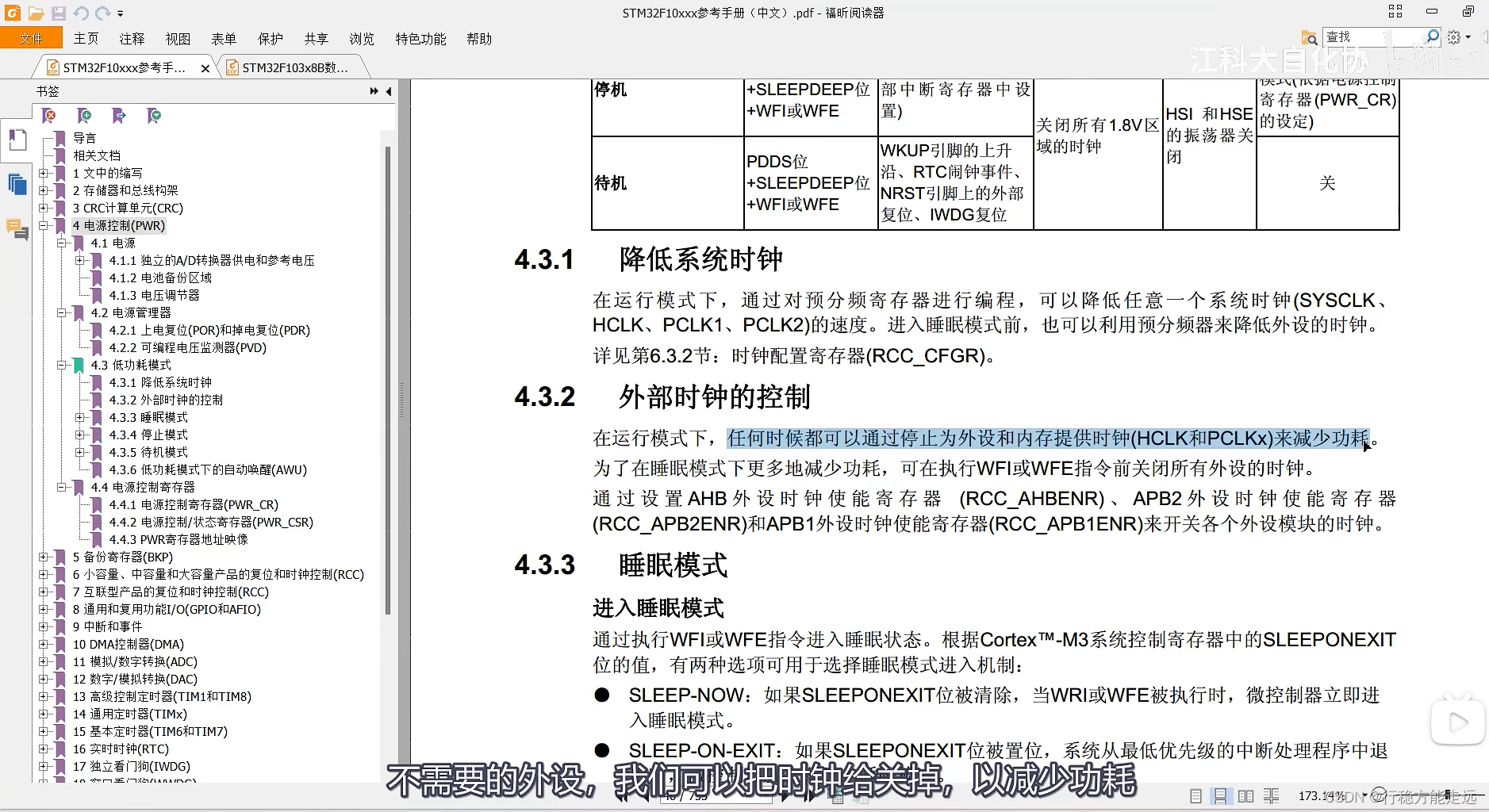Image resolution: width=1489 pixels, height=812 pixels.
Task: Collapse the 4.3 低功耗模式 bookmark node
Action: [x=61, y=365]
